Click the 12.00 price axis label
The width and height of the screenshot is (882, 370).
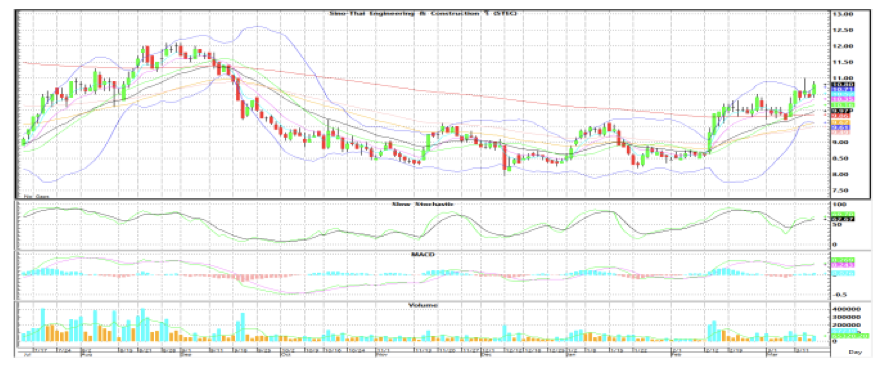point(843,46)
